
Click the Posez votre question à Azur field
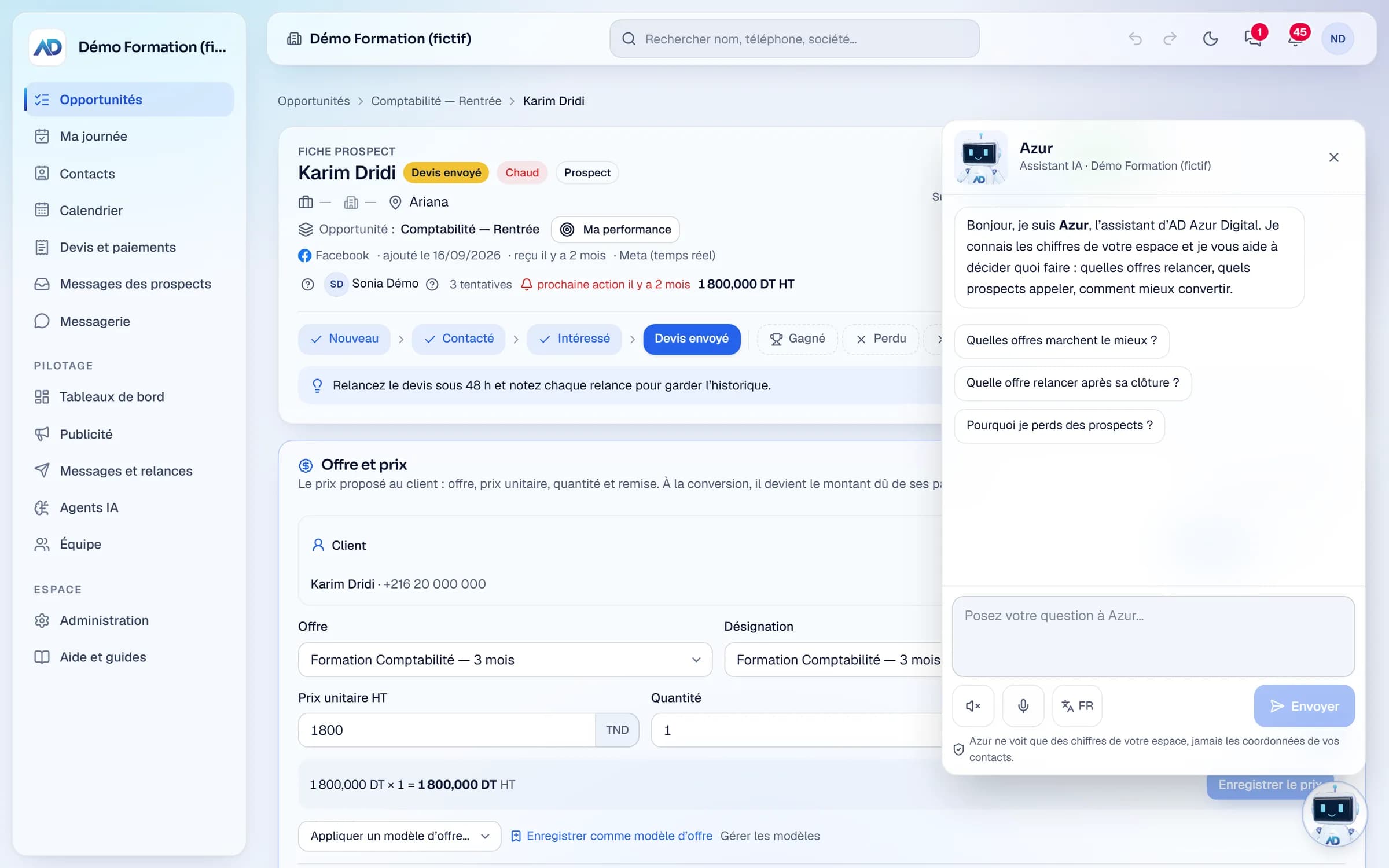[x=1153, y=637]
